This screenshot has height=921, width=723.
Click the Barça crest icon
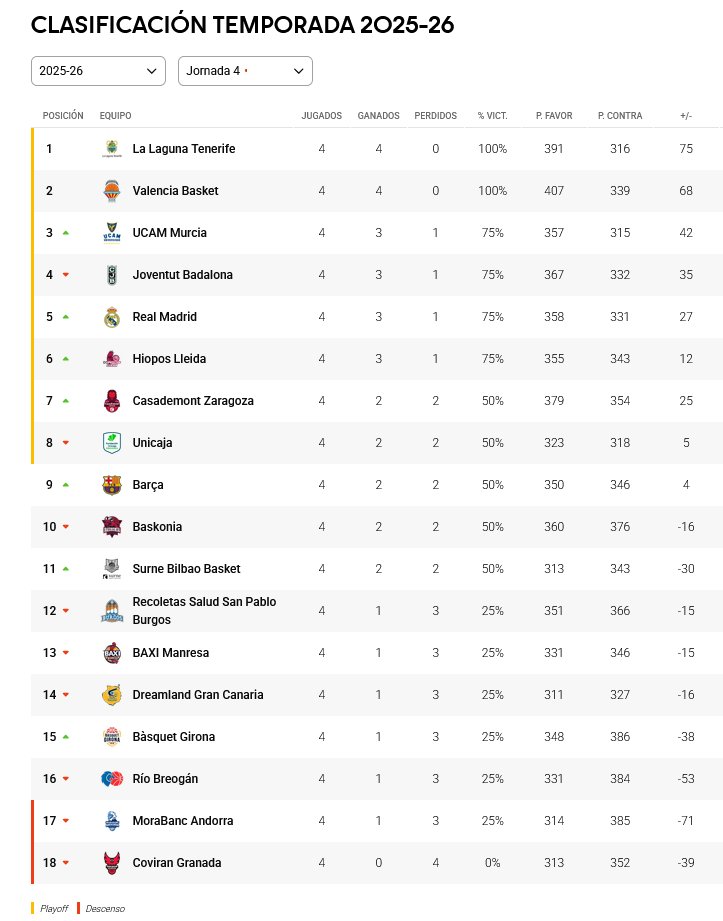click(x=112, y=485)
